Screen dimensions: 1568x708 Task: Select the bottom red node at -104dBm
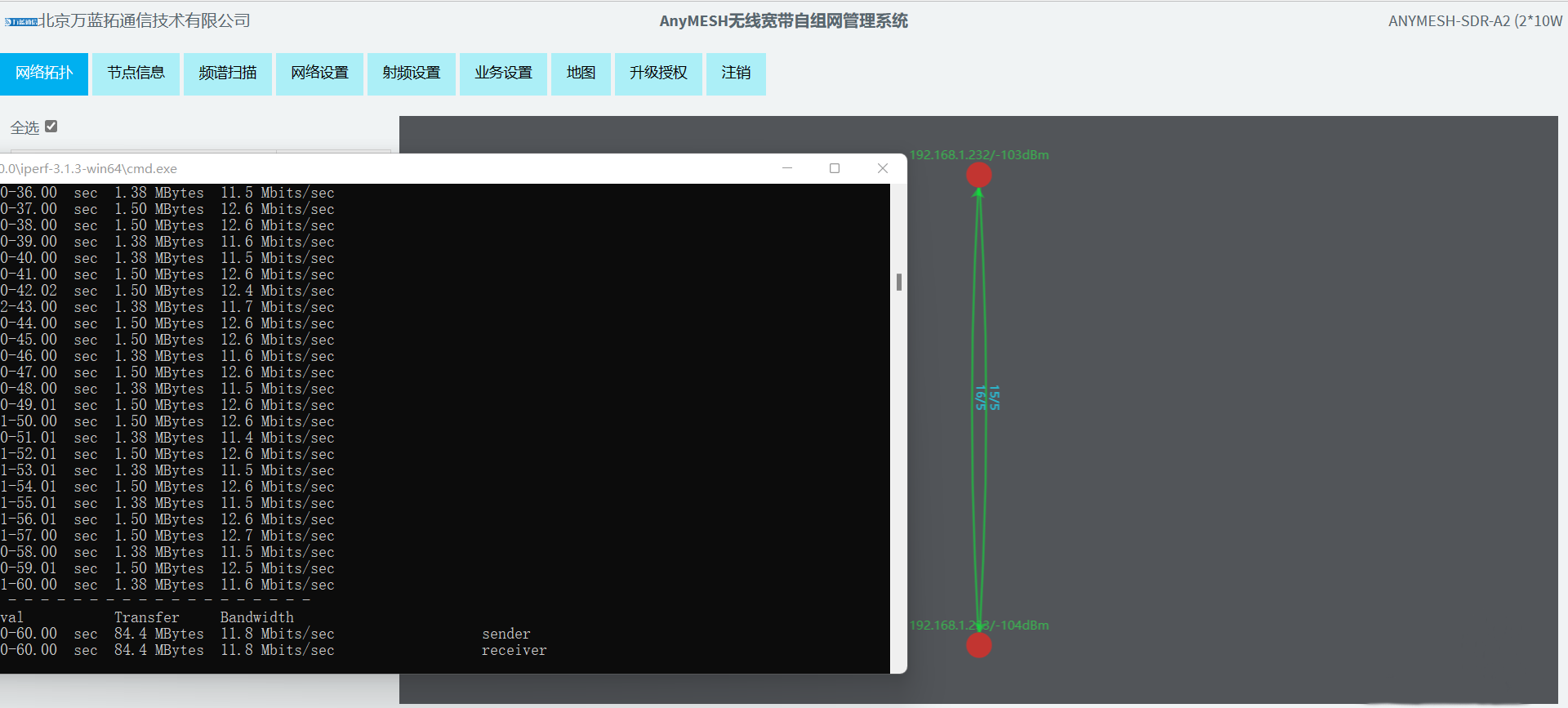978,645
